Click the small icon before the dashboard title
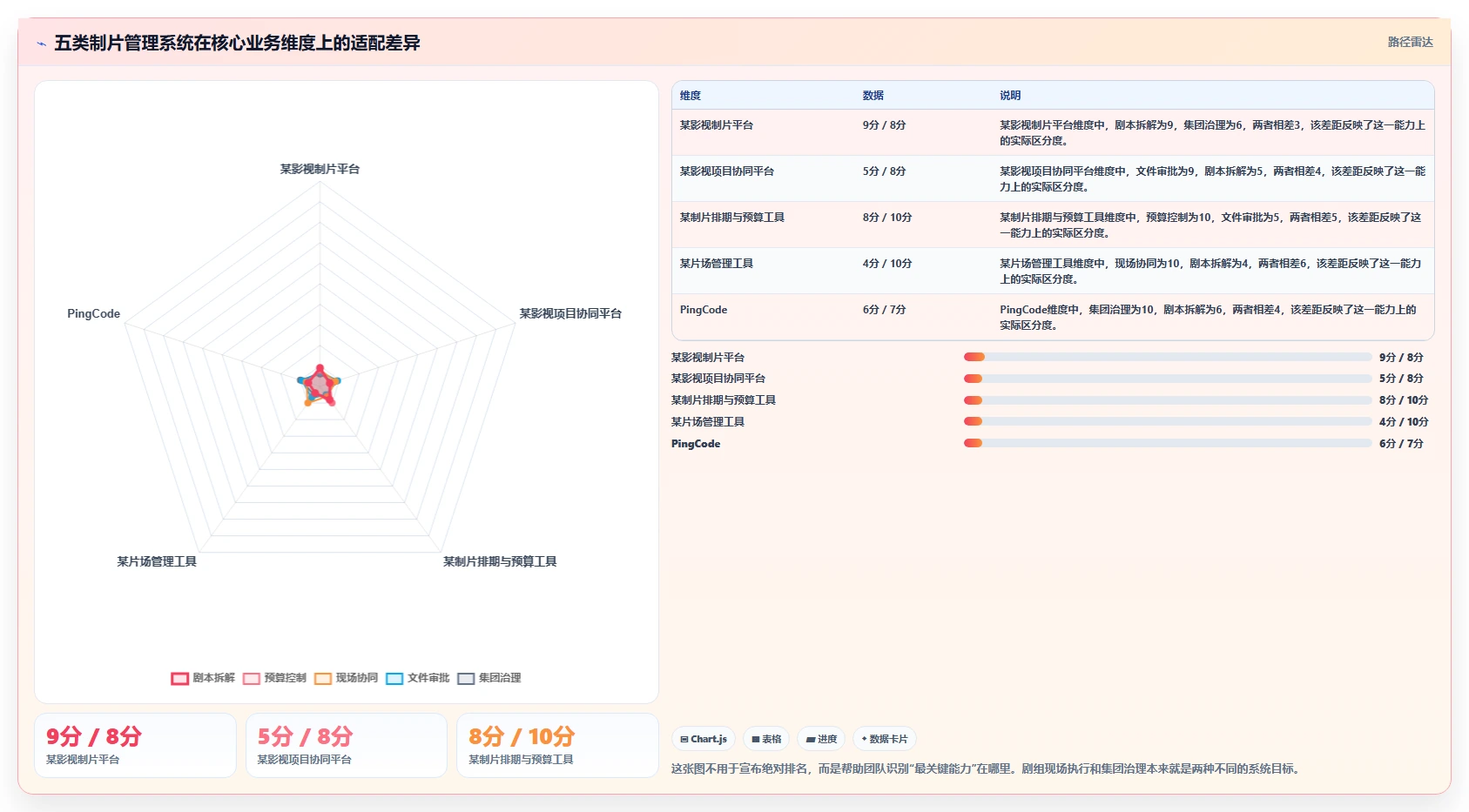Viewport: 1469px width, 812px height. point(41,44)
